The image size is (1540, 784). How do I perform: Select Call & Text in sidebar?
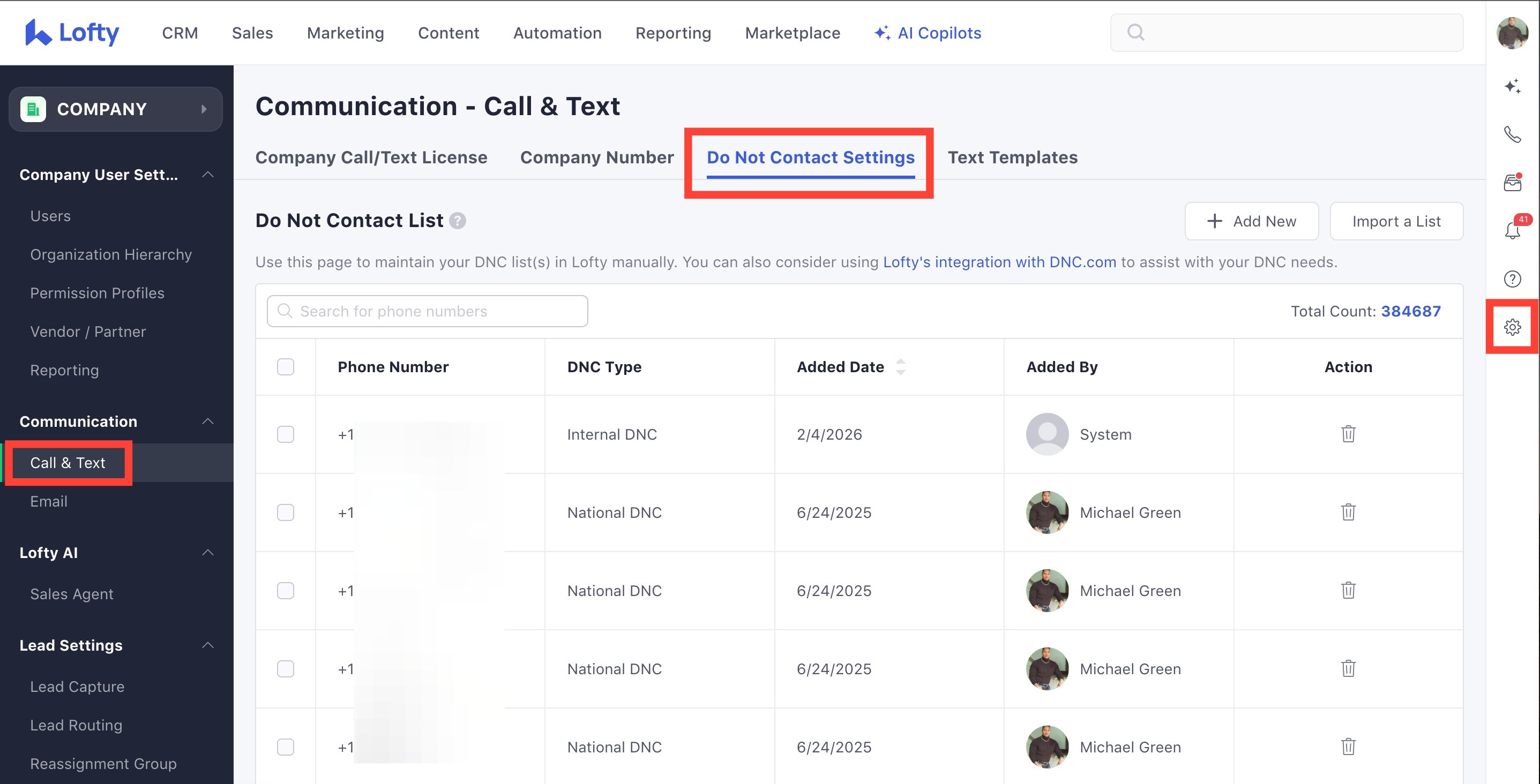[x=68, y=463]
